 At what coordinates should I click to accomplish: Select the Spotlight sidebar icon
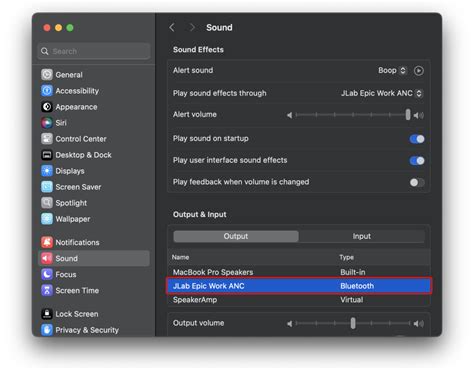[x=47, y=203]
